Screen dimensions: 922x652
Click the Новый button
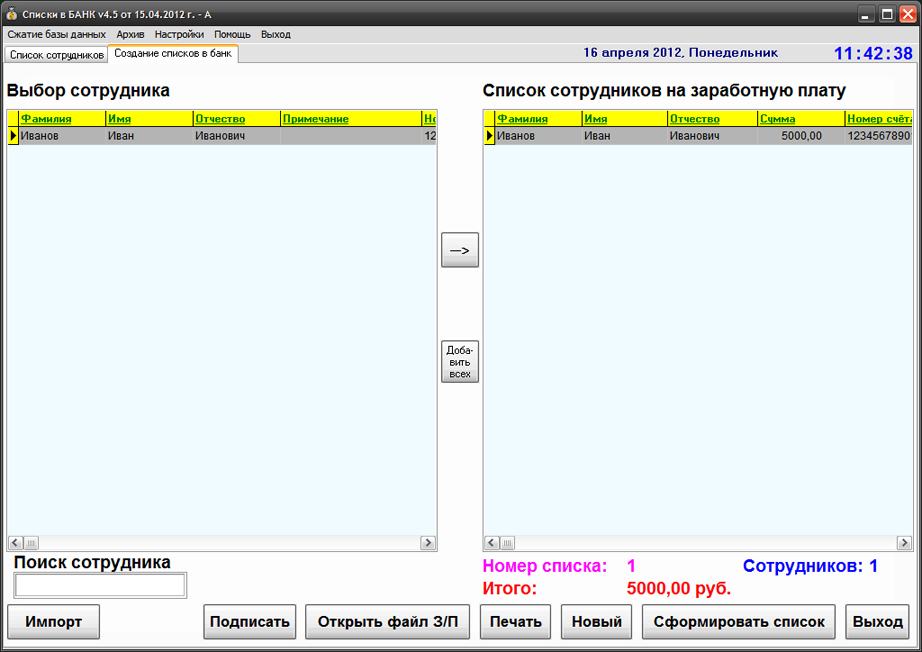[x=596, y=621]
